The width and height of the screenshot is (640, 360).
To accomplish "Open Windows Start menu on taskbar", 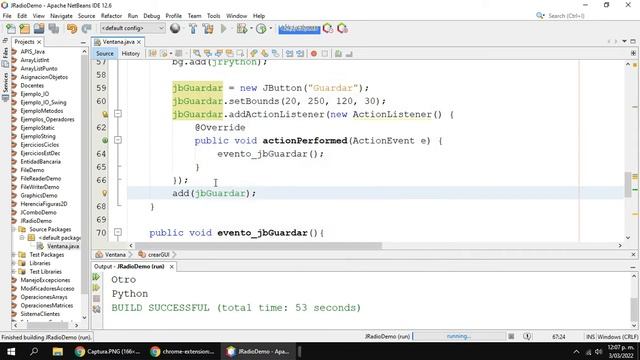I will [11, 351].
